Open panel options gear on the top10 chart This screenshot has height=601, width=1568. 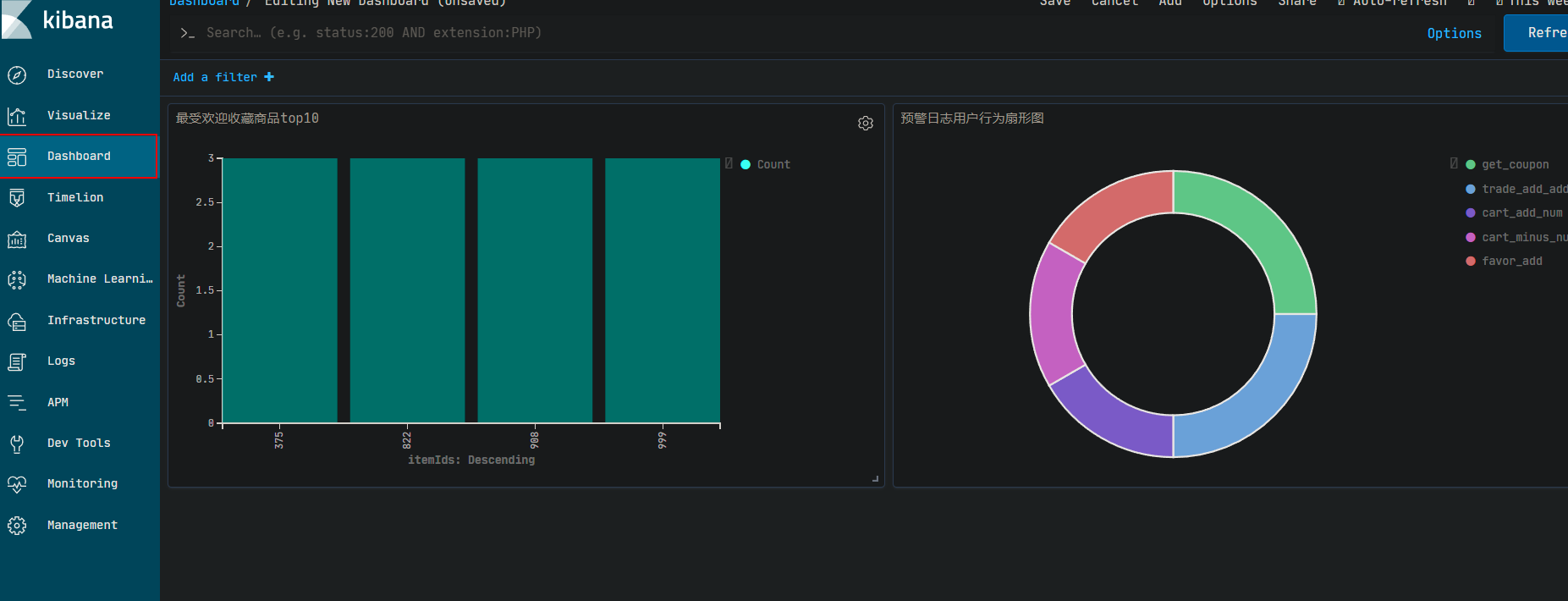pos(866,124)
